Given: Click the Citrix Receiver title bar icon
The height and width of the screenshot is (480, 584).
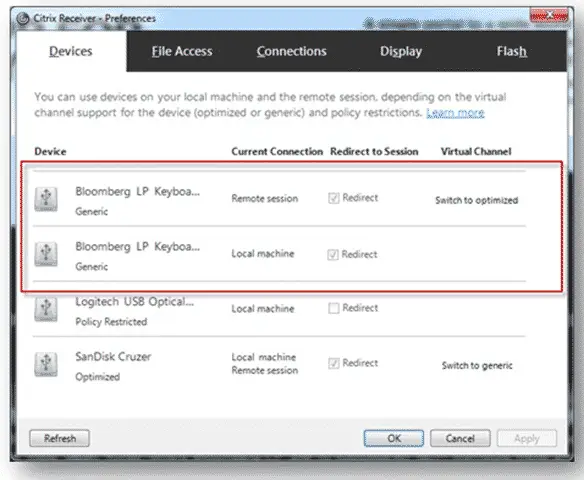Looking at the screenshot, I should pyautogui.click(x=23, y=18).
